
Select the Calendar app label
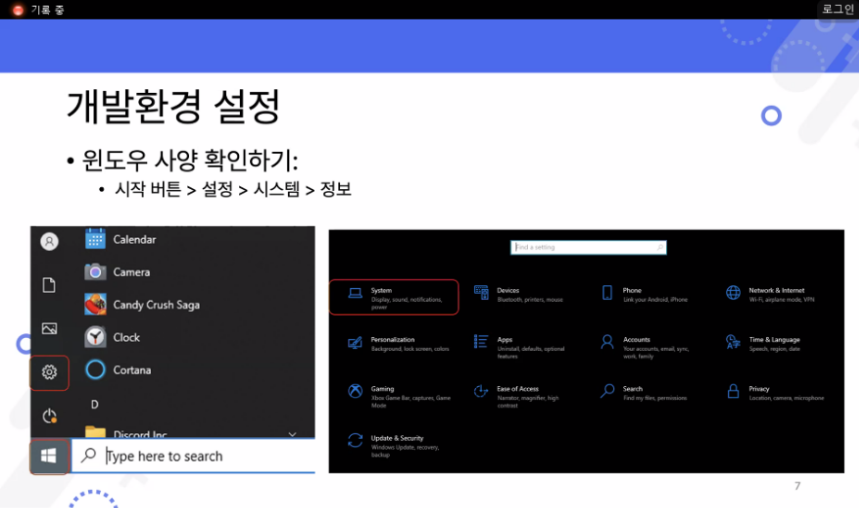(x=134, y=239)
